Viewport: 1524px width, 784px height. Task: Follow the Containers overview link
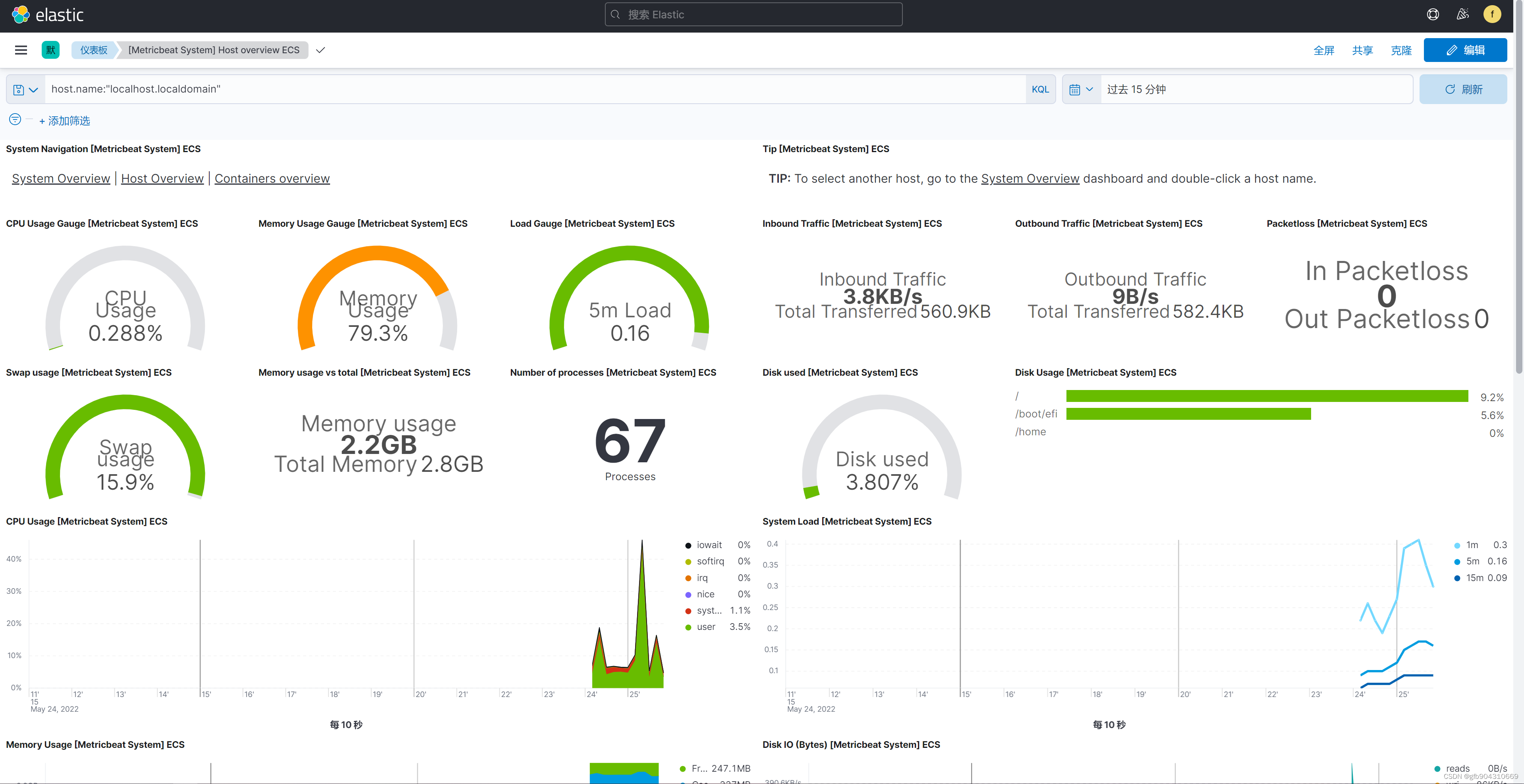click(x=272, y=179)
